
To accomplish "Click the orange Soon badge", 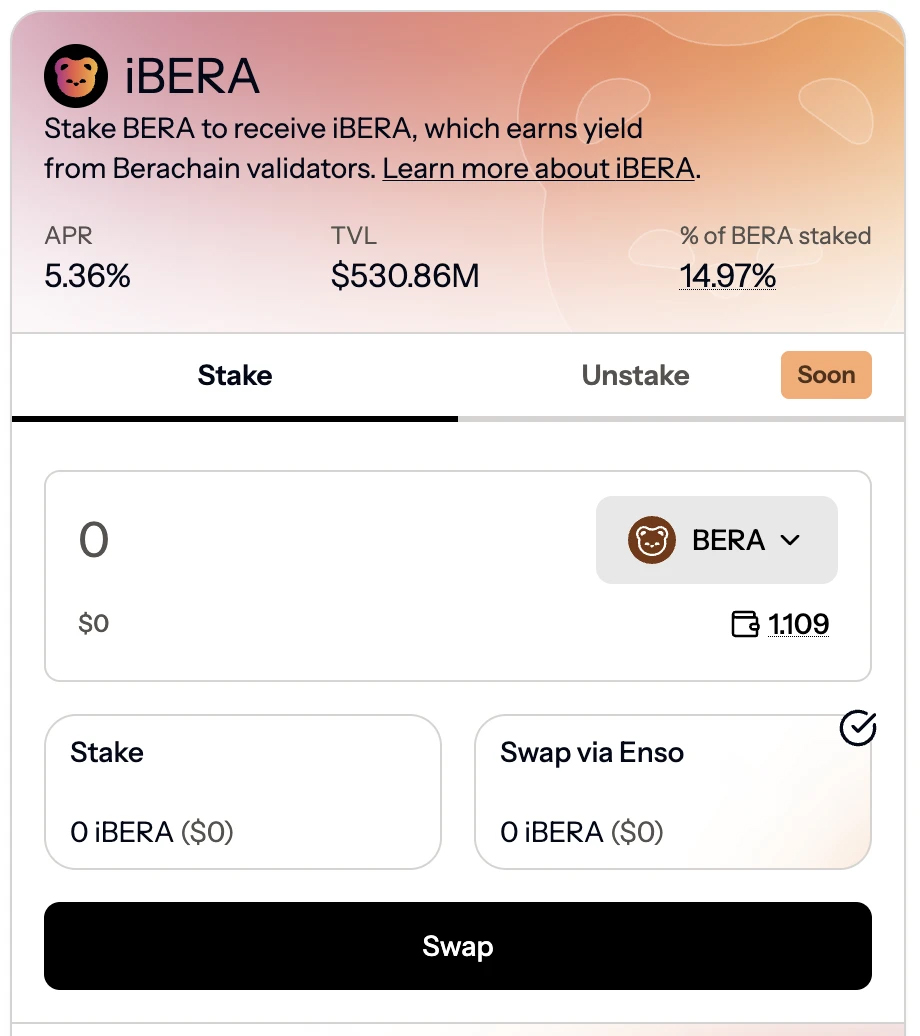I will click(826, 375).
